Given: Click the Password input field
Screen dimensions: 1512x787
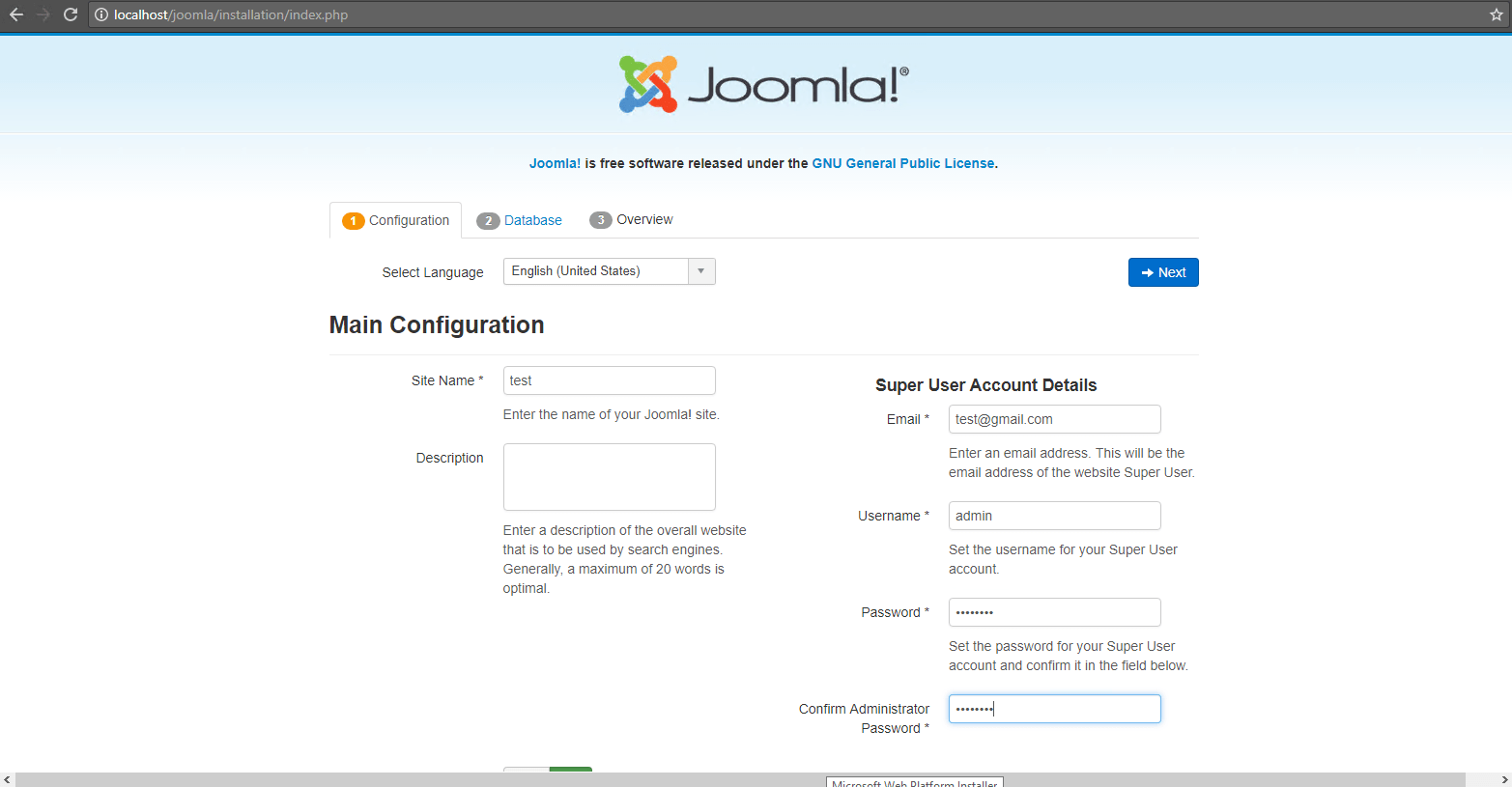Looking at the screenshot, I should (1054, 612).
